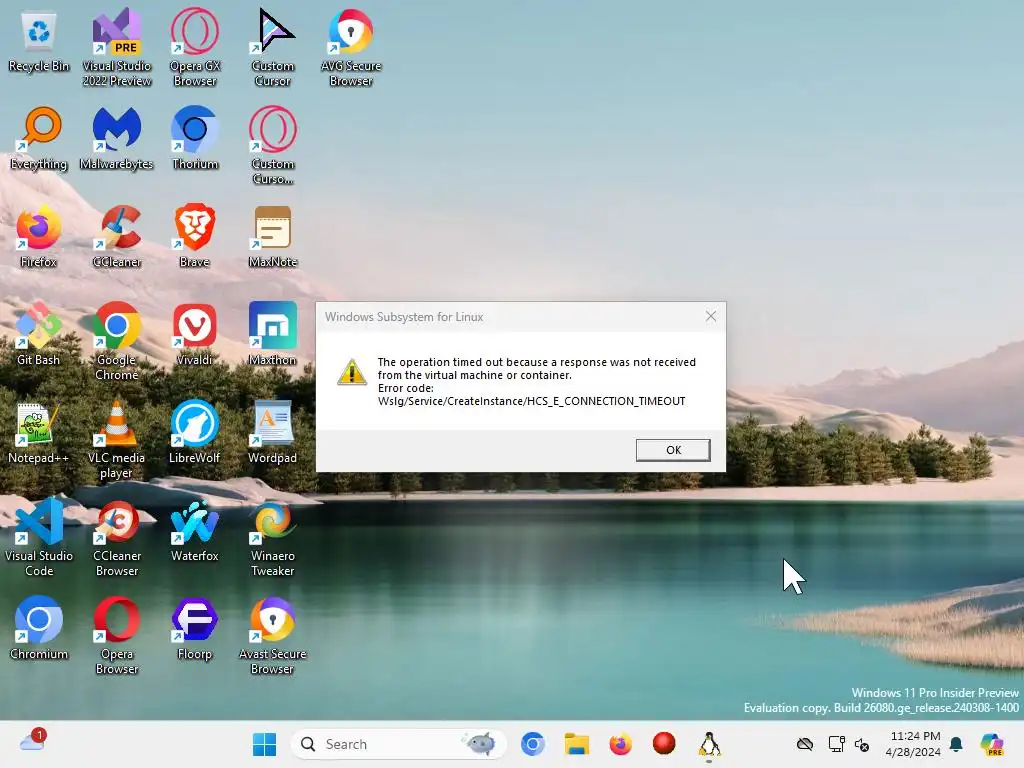The image size is (1024, 768).
Task: Click OK in the WSL error dialog
Action: click(673, 450)
